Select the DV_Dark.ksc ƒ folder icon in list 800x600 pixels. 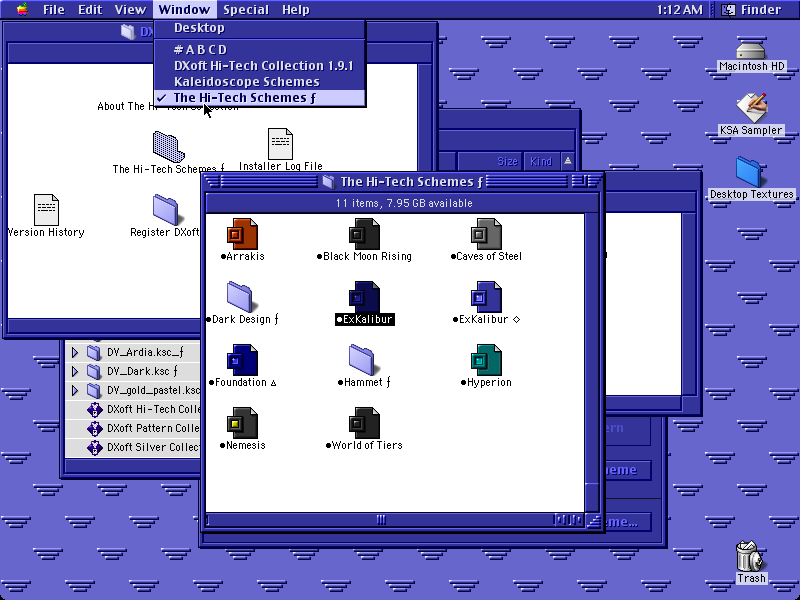tap(94, 371)
